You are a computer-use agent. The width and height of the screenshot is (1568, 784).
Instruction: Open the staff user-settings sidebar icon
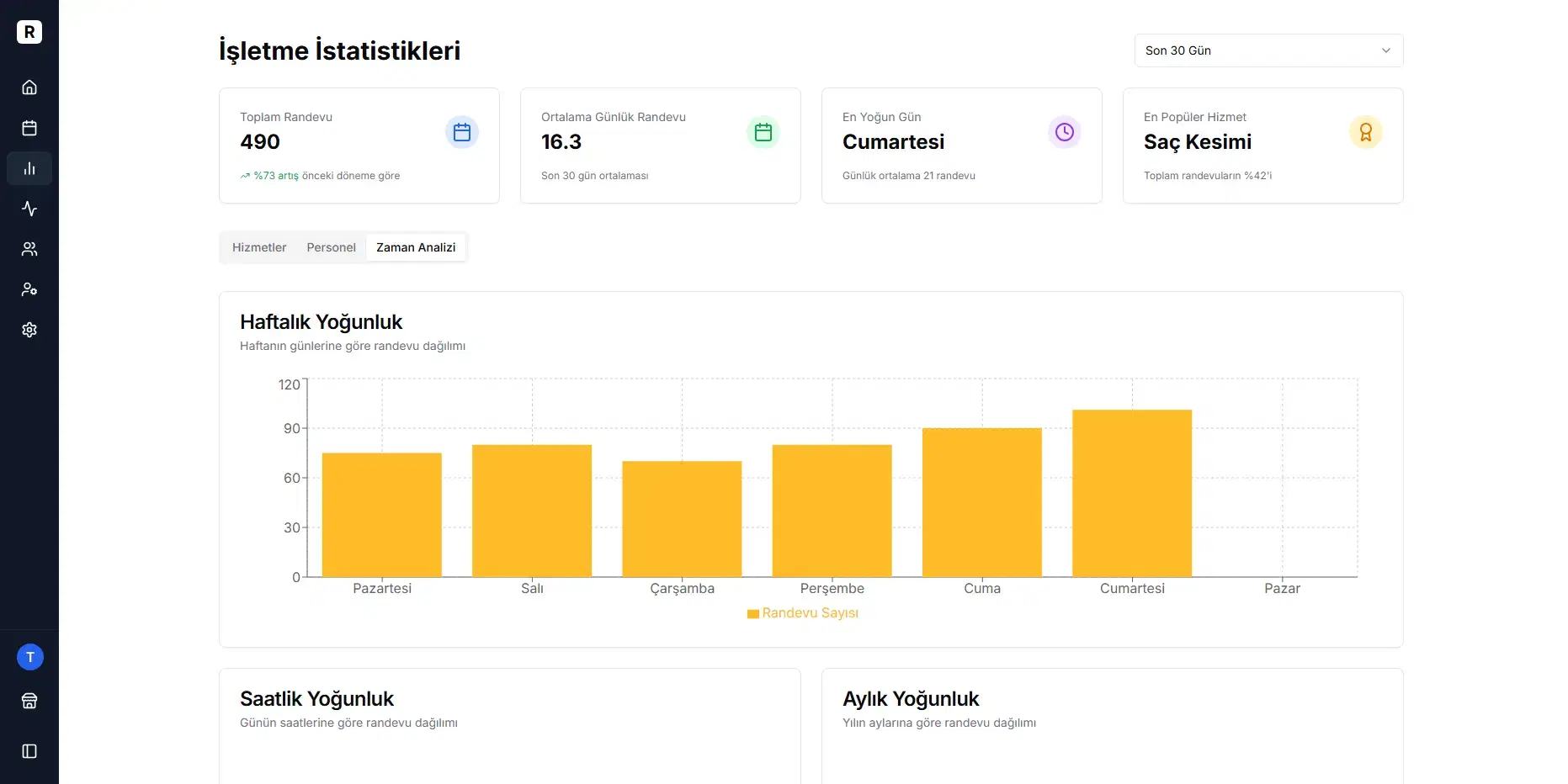[29, 289]
